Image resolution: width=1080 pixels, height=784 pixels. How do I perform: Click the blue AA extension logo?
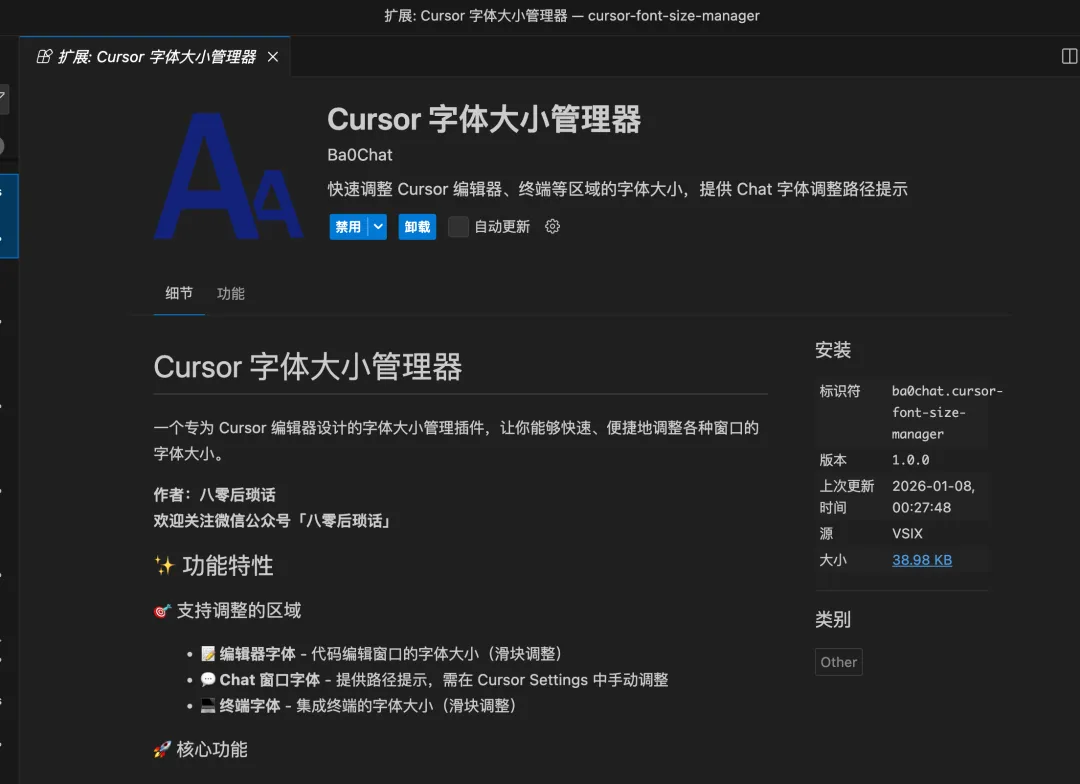coord(229,176)
